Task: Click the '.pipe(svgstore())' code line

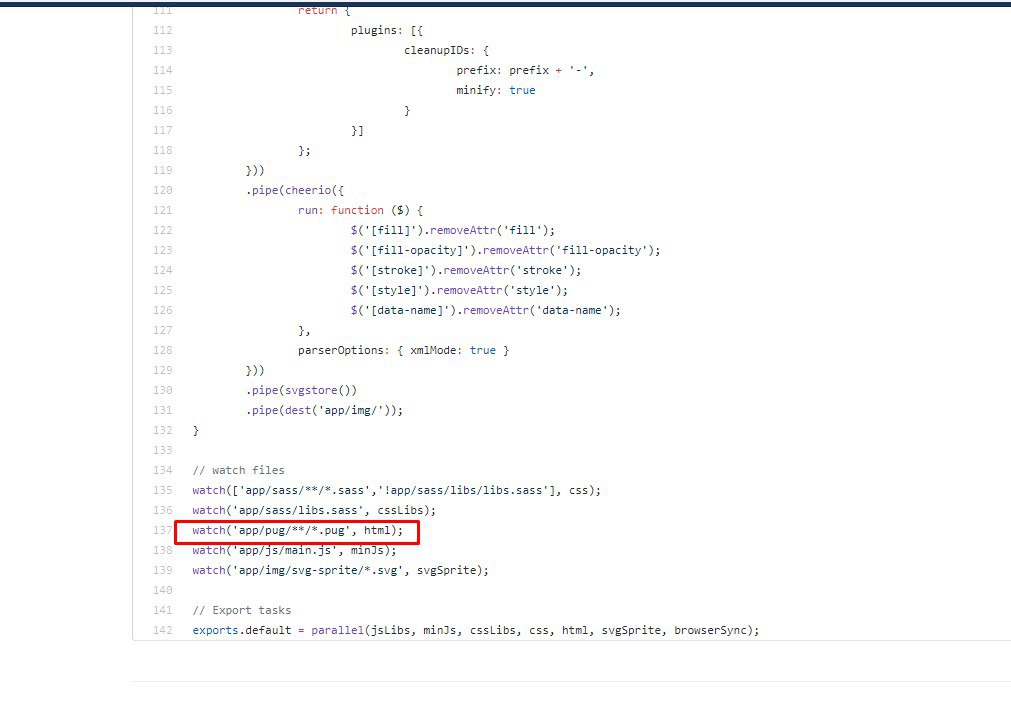Action: [x=301, y=390]
